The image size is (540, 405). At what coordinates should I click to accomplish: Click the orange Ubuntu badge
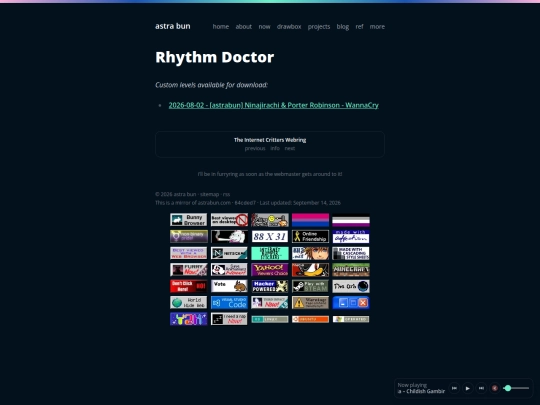(x=310, y=319)
